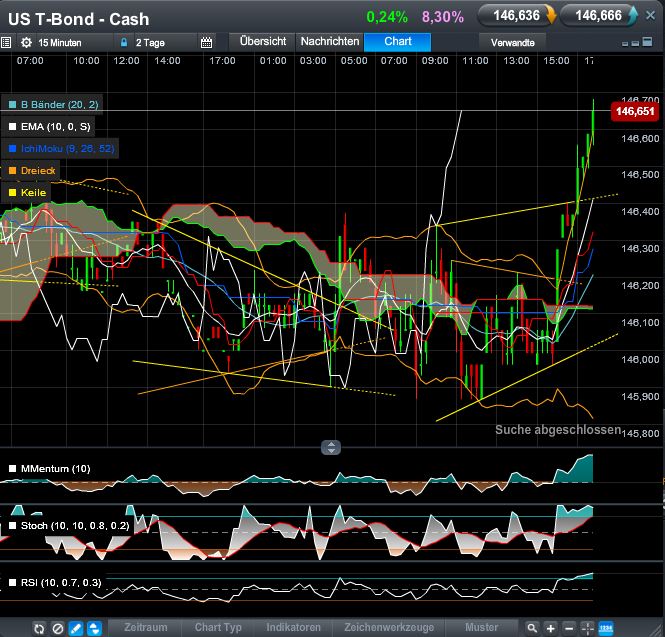Select the pencil drawing tool icon
Image resolution: width=665 pixels, height=637 pixels.
pyautogui.click(x=76, y=628)
